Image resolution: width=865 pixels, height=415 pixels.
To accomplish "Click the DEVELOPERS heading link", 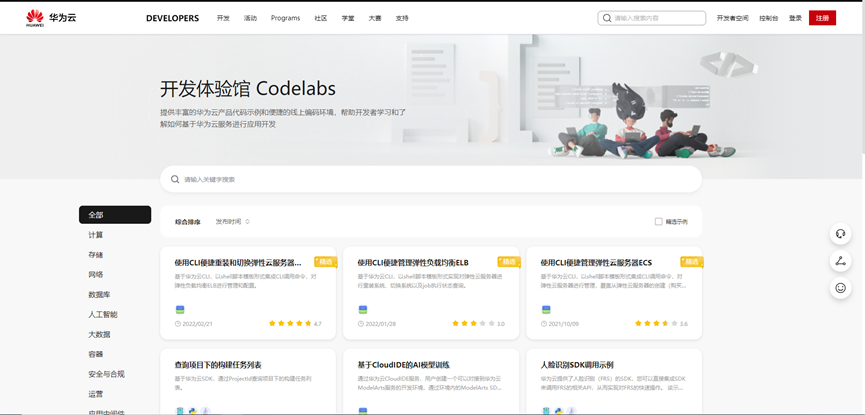I will coord(172,18).
